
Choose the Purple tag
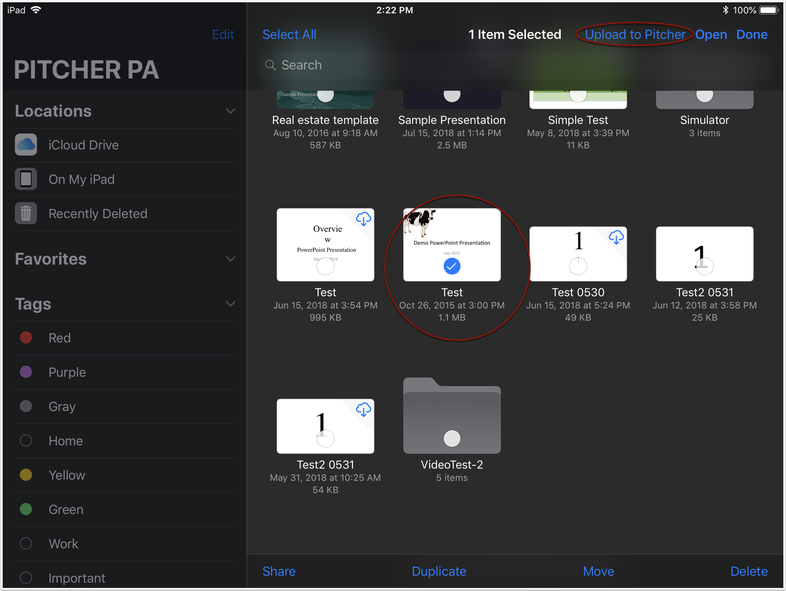pos(67,372)
